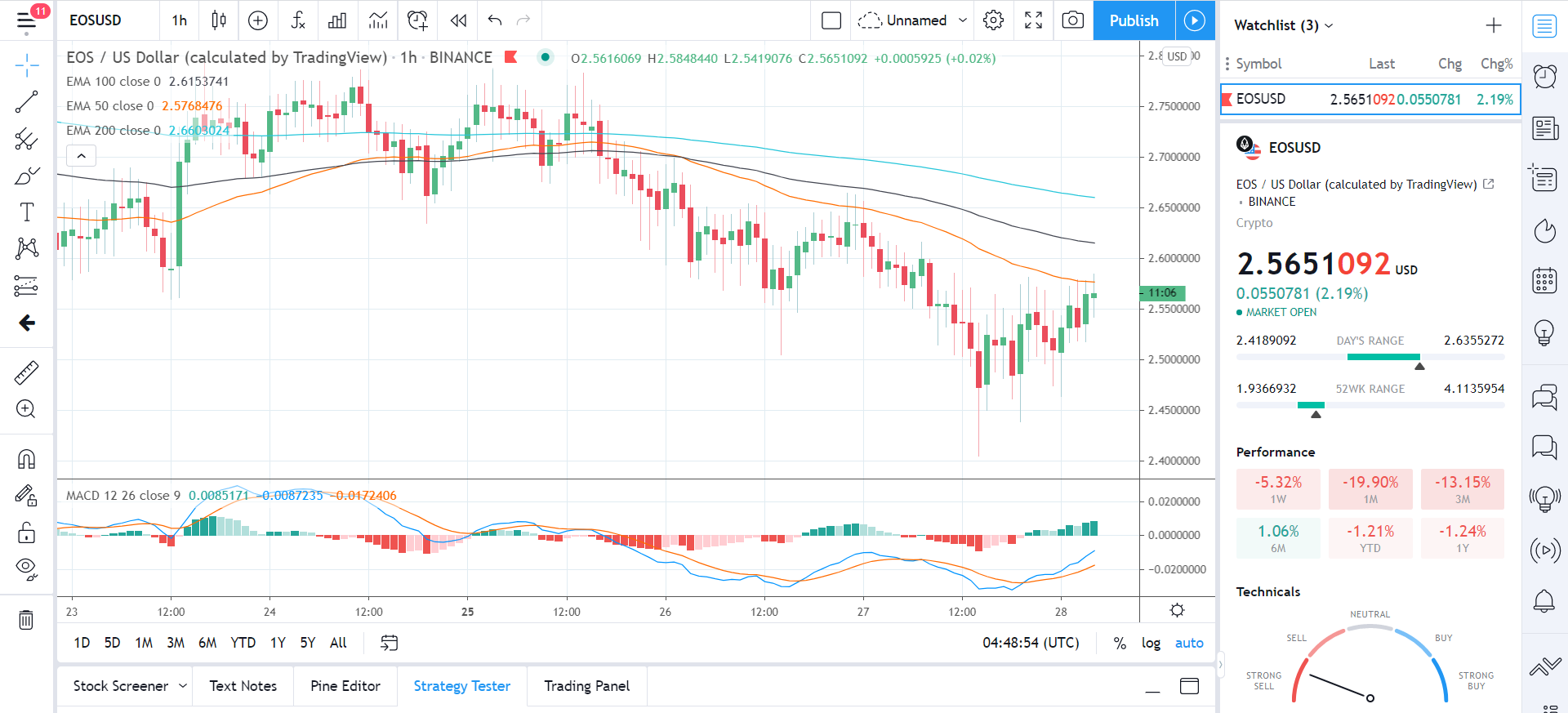Open the select layout square button
The height and width of the screenshot is (713, 1568).
831,20
